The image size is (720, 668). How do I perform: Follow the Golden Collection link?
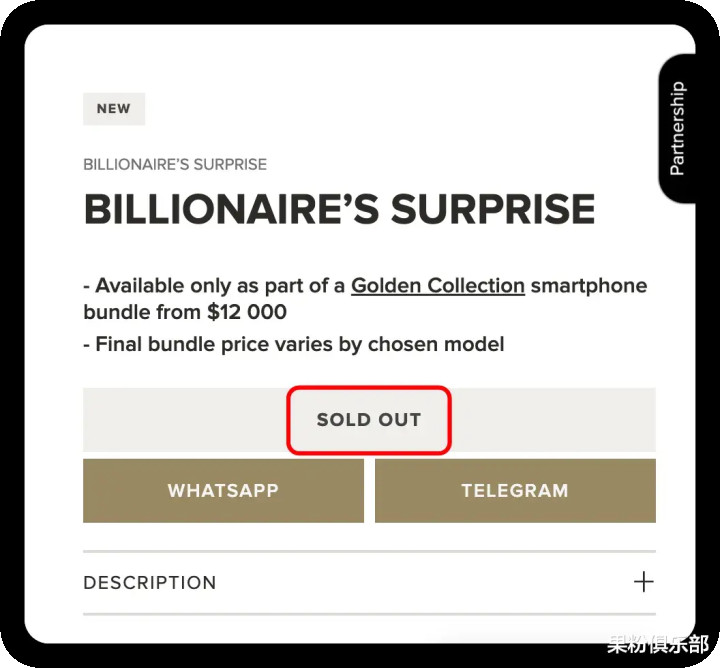(437, 285)
